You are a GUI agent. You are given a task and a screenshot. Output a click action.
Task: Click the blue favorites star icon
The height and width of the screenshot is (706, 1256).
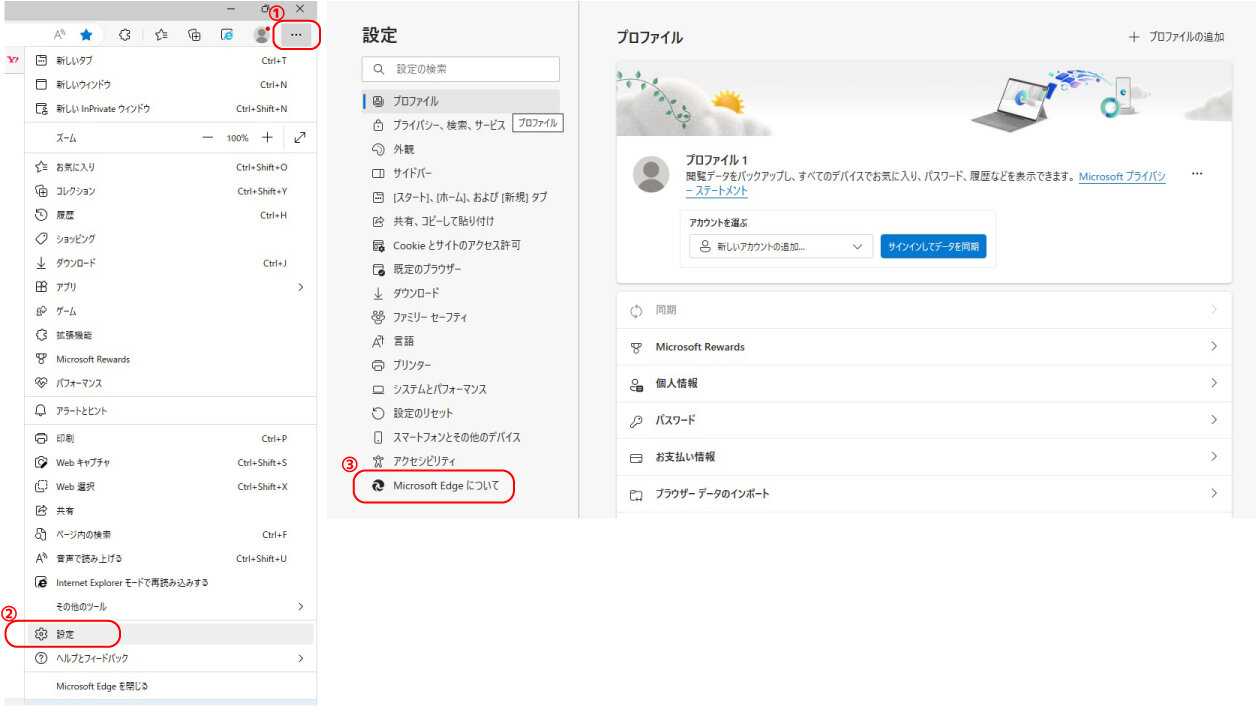point(86,34)
